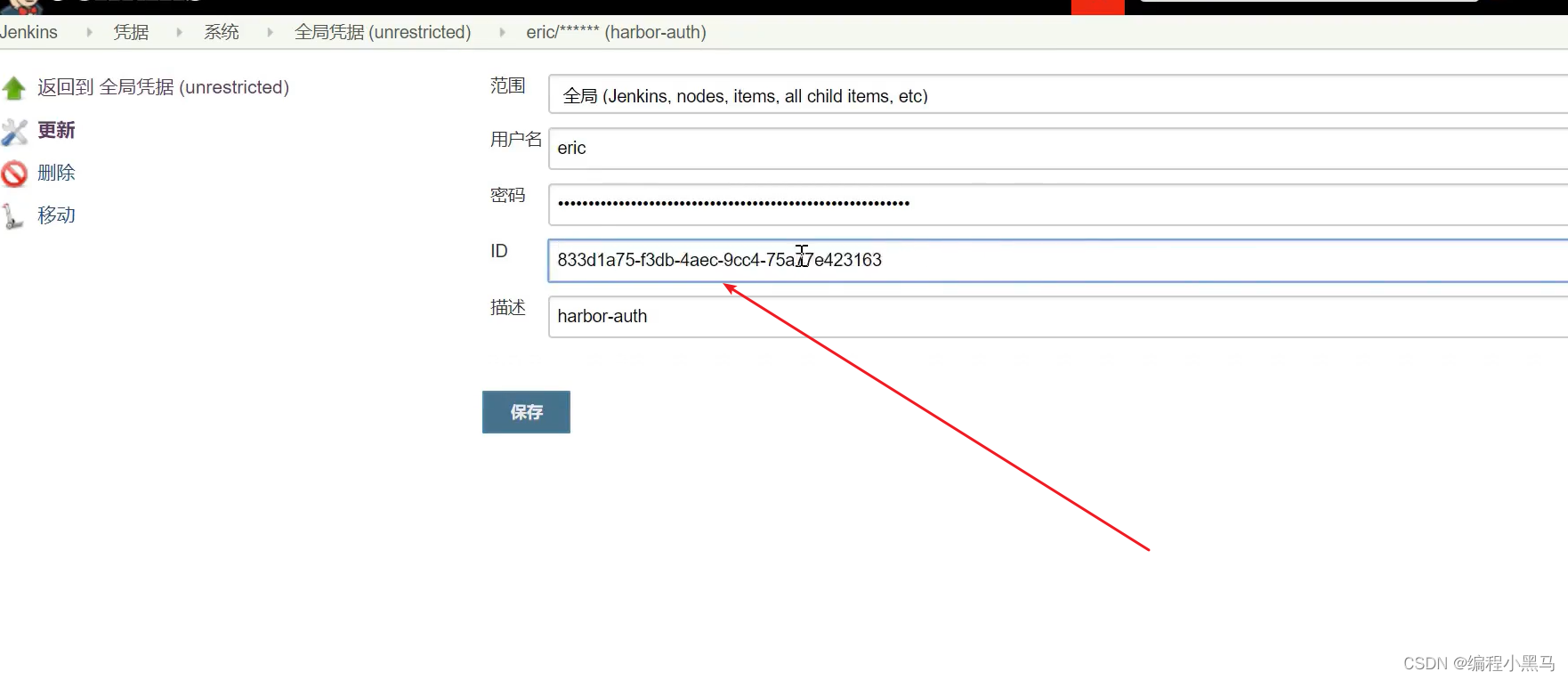
Task: Open the 系统 breadcrumb
Action: [222, 32]
